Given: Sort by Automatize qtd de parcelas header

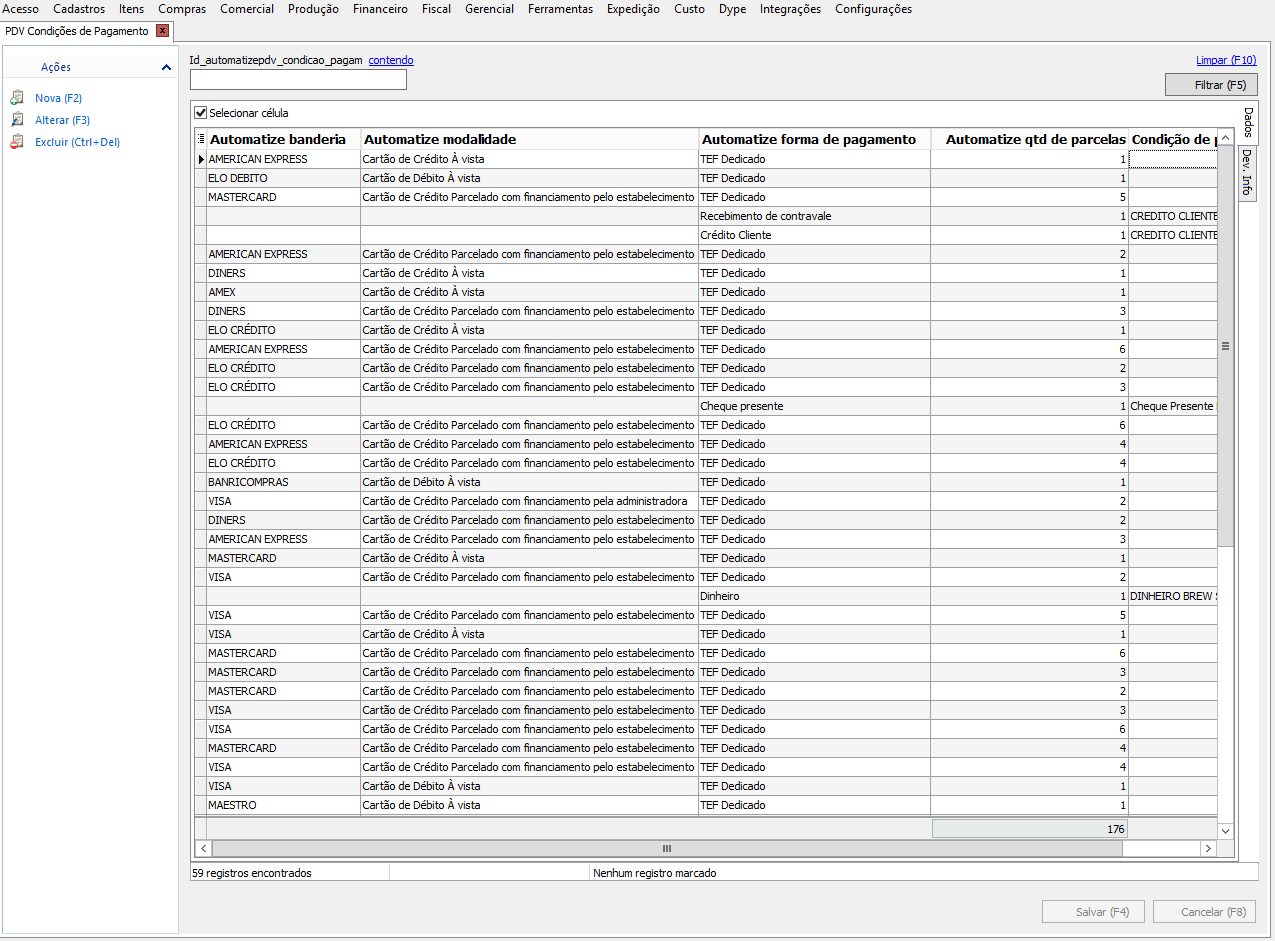Looking at the screenshot, I should tap(1030, 139).
